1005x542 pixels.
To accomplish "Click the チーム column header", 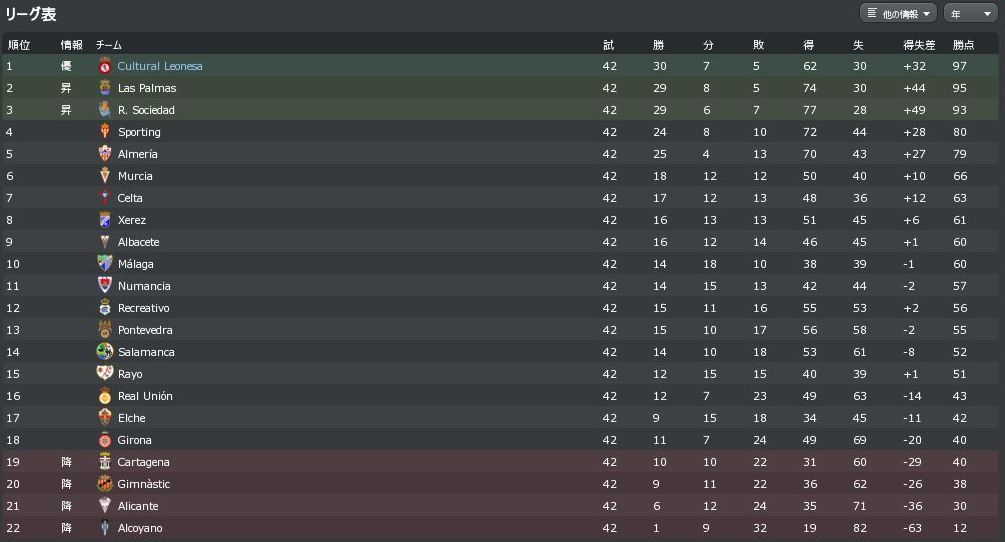I will 108,45.
